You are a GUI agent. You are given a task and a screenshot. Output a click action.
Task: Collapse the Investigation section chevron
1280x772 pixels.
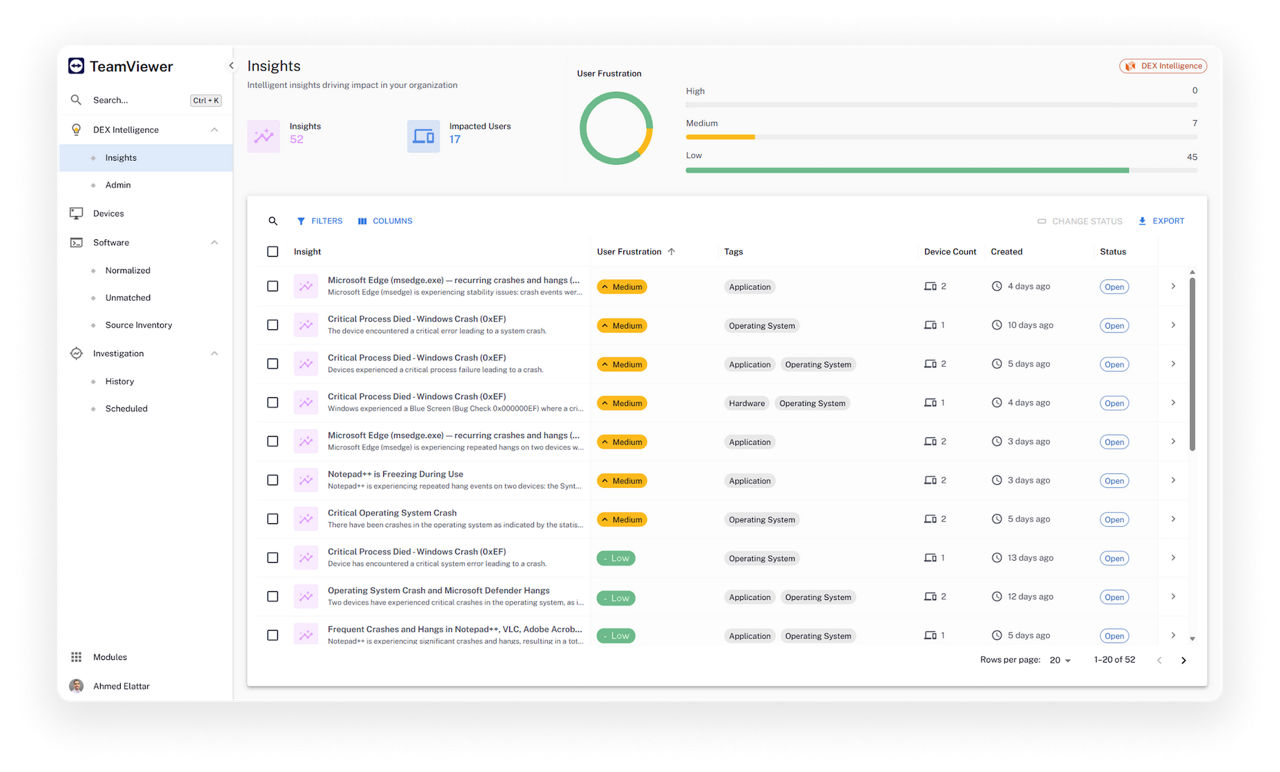(214, 353)
